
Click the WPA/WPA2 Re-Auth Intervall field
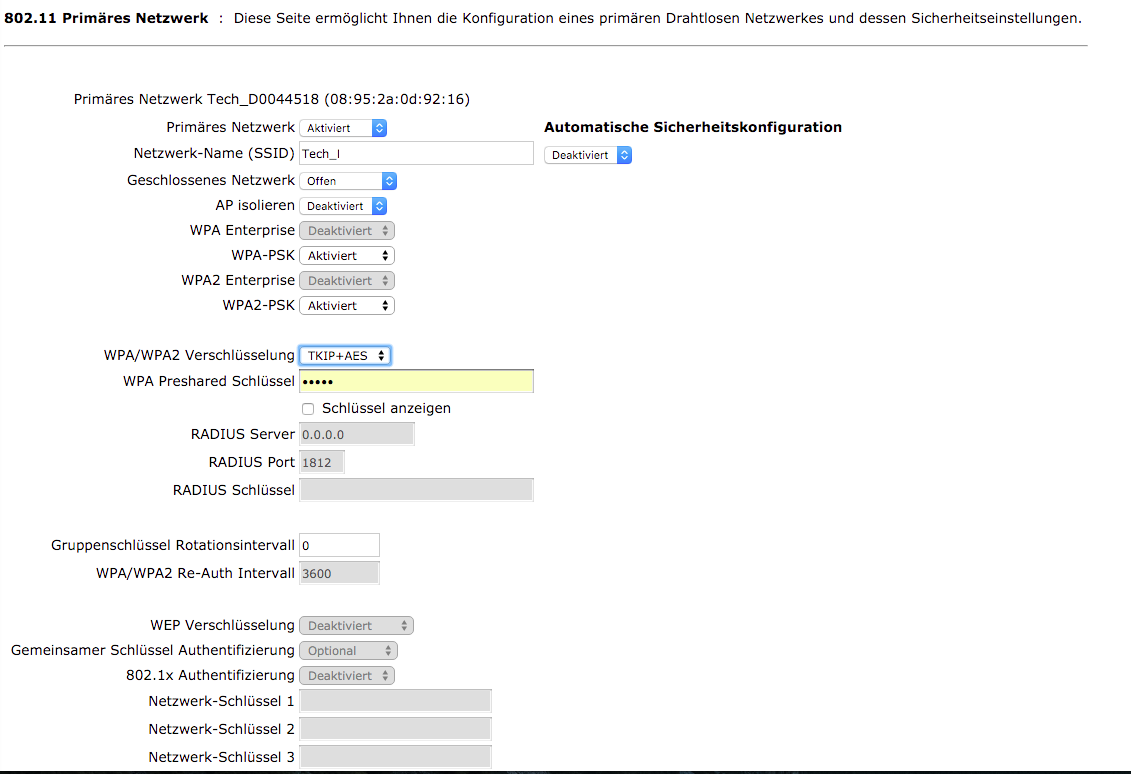point(339,573)
